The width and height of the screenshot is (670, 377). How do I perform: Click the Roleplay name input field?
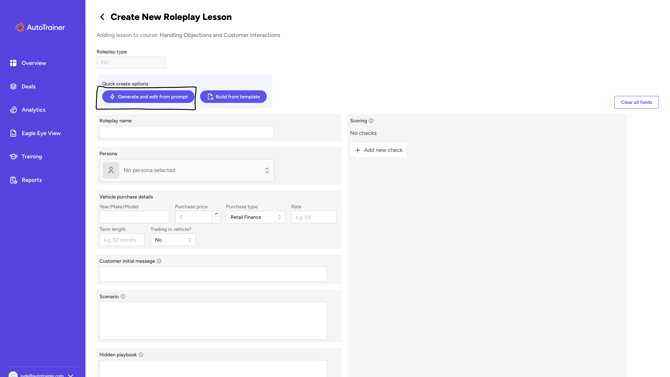click(187, 132)
